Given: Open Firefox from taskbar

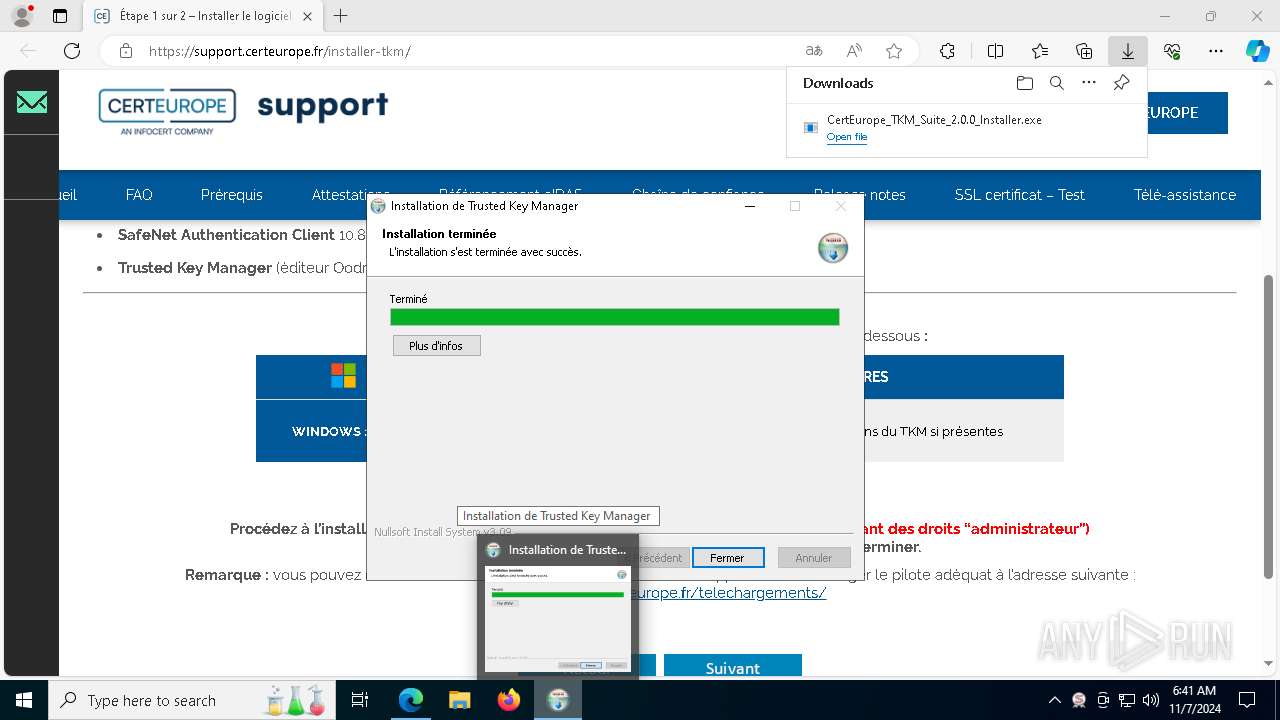Looking at the screenshot, I should click(508, 700).
